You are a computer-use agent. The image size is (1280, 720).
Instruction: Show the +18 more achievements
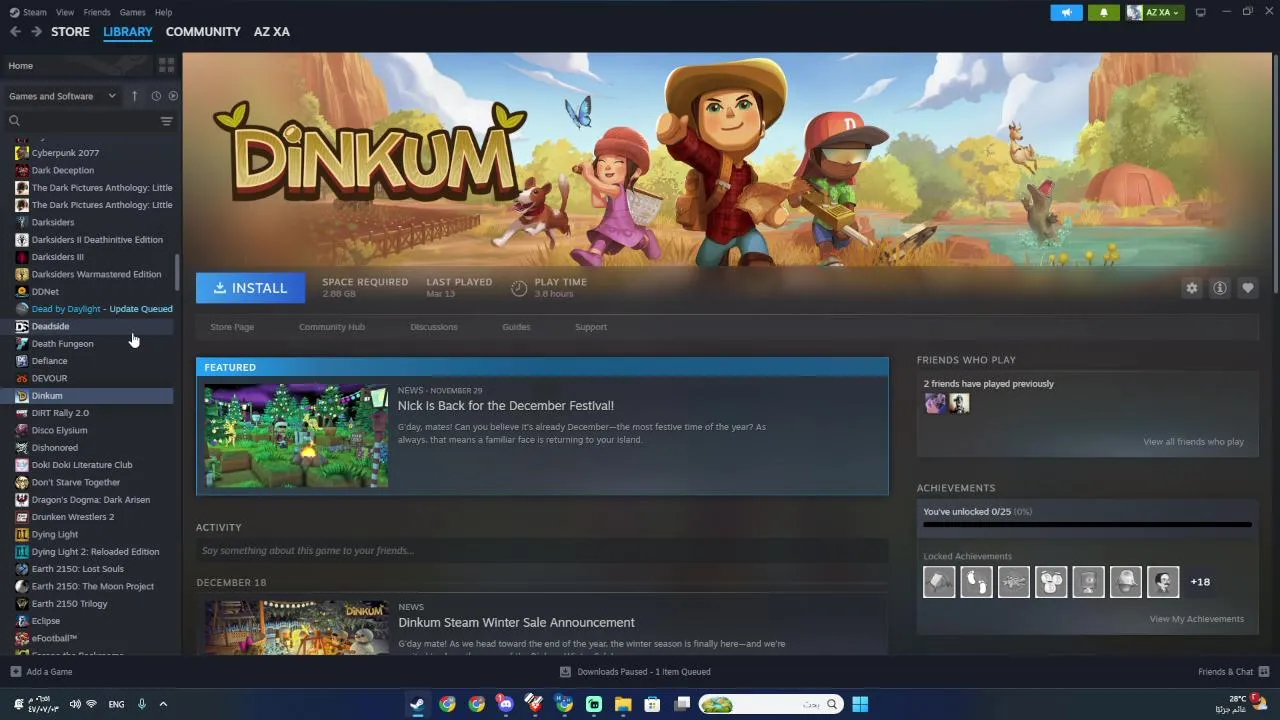click(1200, 581)
